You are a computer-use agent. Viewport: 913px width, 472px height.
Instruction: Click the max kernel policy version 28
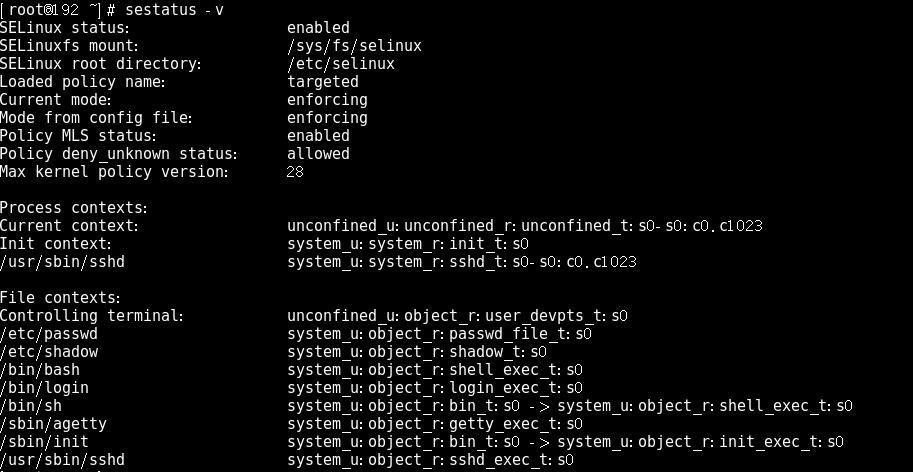[295, 172]
